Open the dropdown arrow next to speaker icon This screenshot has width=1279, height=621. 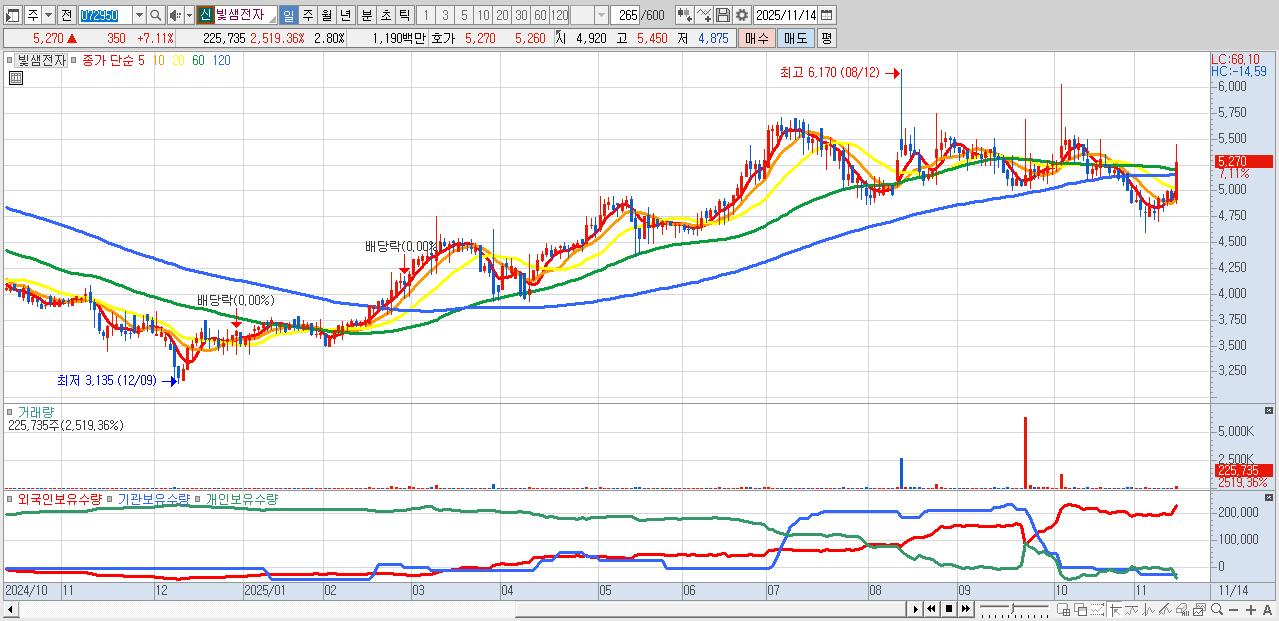[x=189, y=15]
